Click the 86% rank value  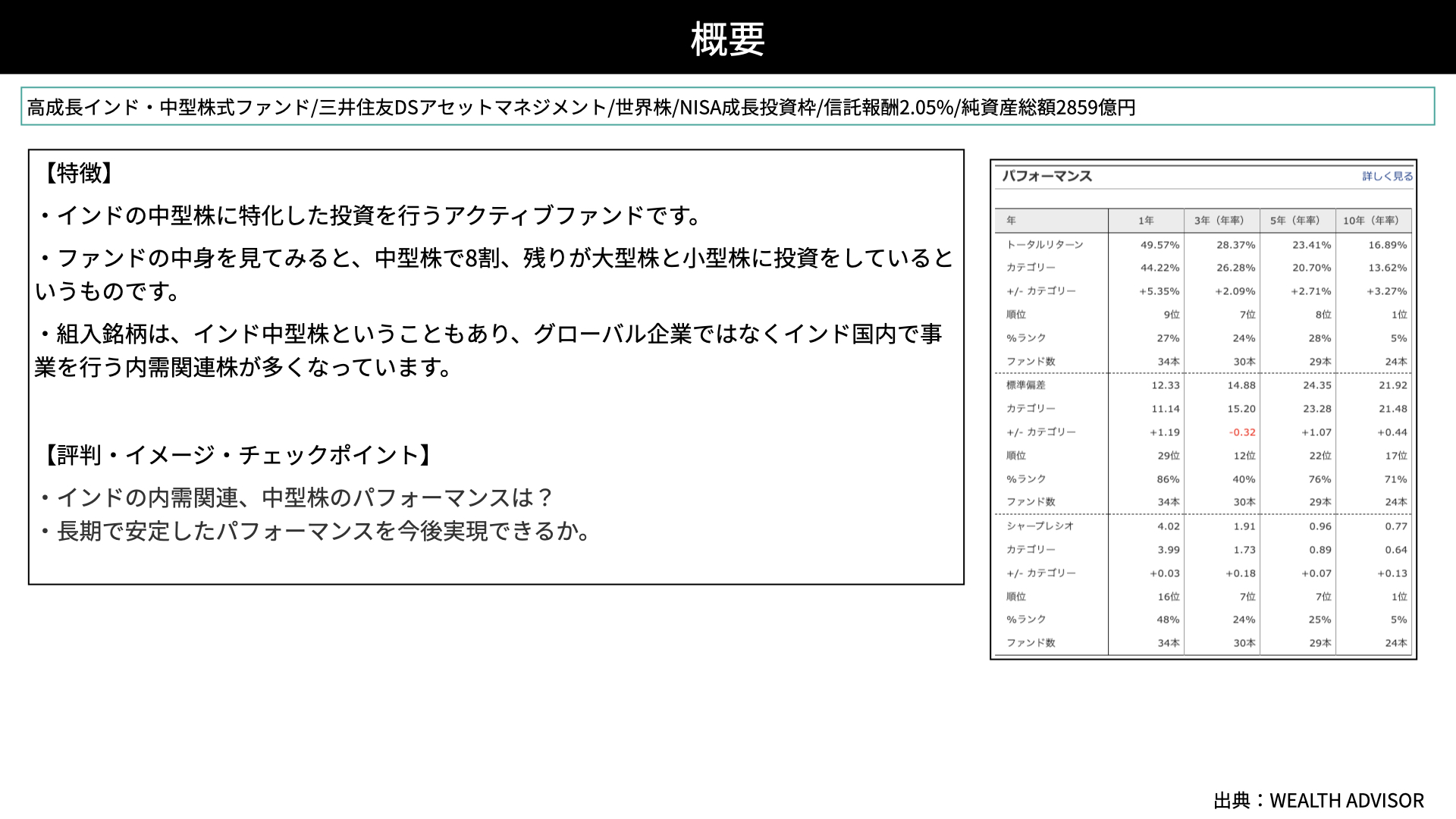click(x=1168, y=479)
